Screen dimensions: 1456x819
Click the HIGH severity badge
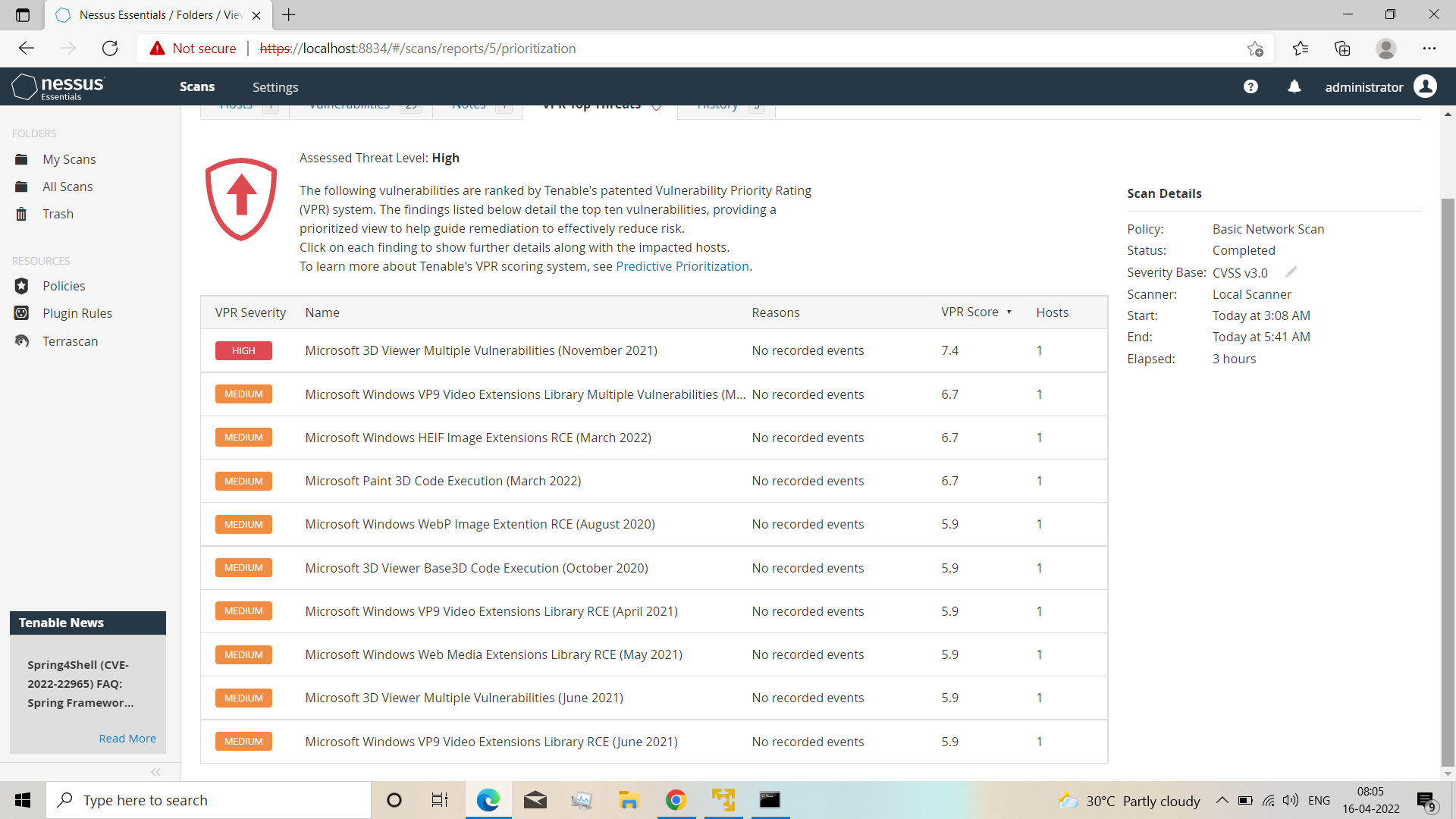pos(243,351)
